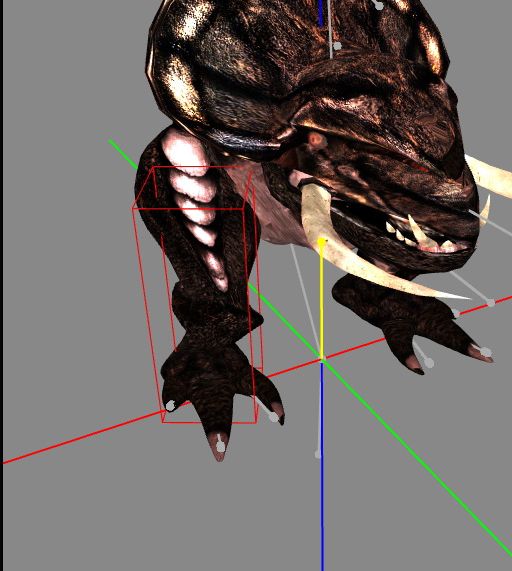This screenshot has height=571, width=512.
Task: Pick the bone joint under the right foot
Action: [429, 363]
